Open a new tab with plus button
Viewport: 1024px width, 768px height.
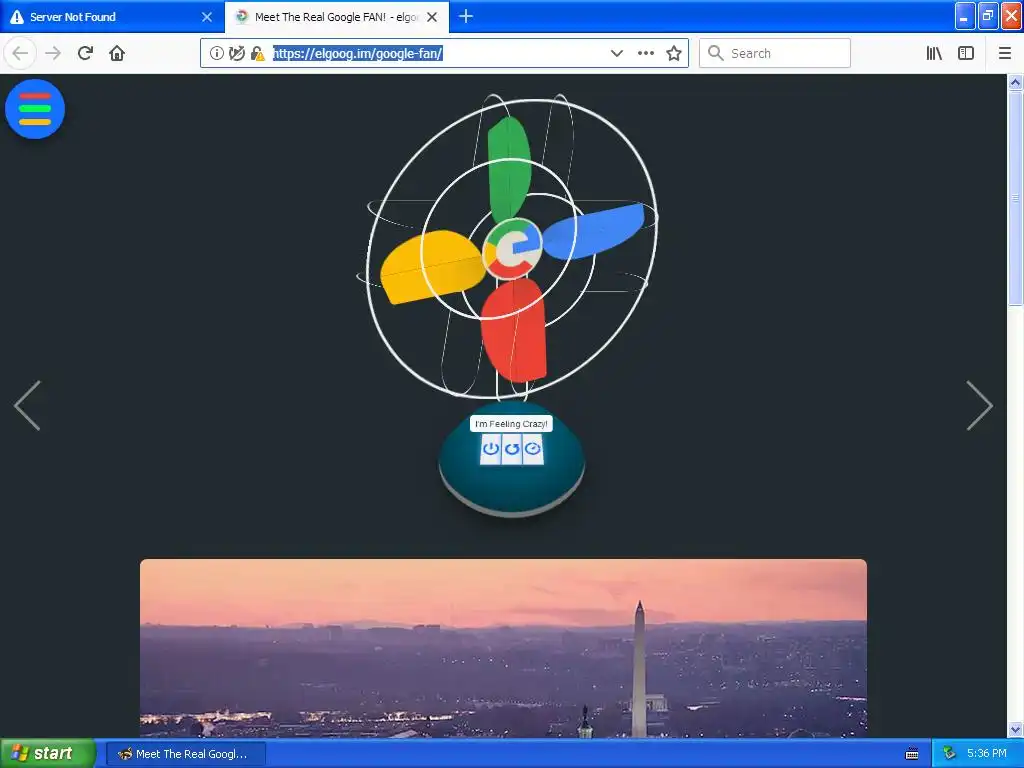pos(466,16)
